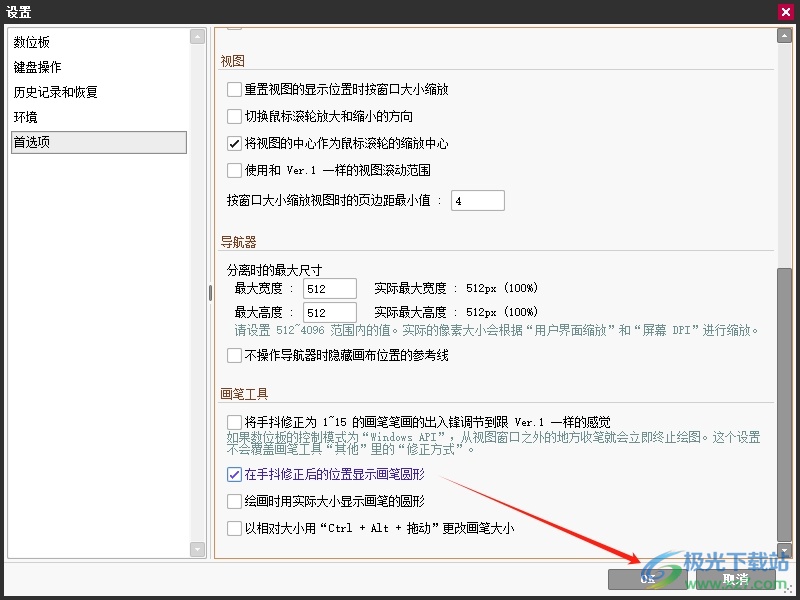Enable 重置视图的显示位置时按窗口大小缩放

234,90
